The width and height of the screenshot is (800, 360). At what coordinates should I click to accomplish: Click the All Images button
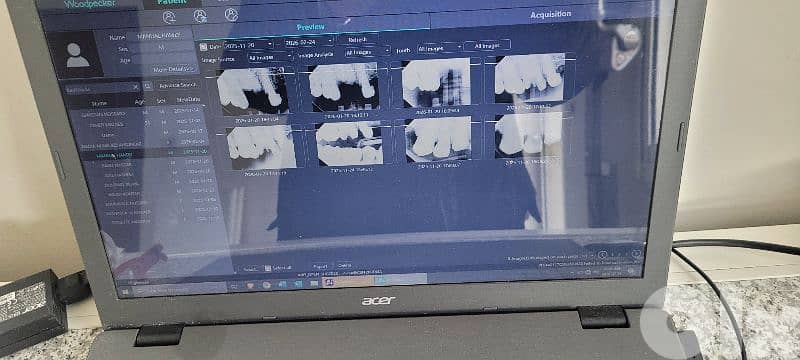(487, 45)
